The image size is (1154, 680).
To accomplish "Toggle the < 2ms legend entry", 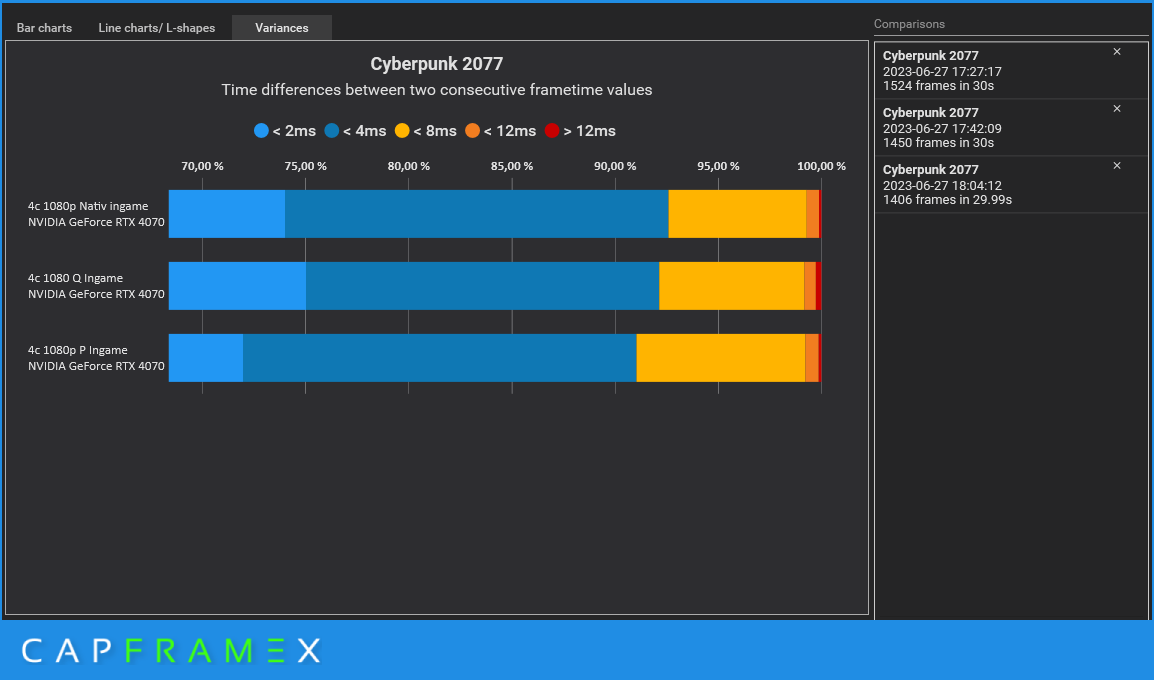I will (285, 131).
